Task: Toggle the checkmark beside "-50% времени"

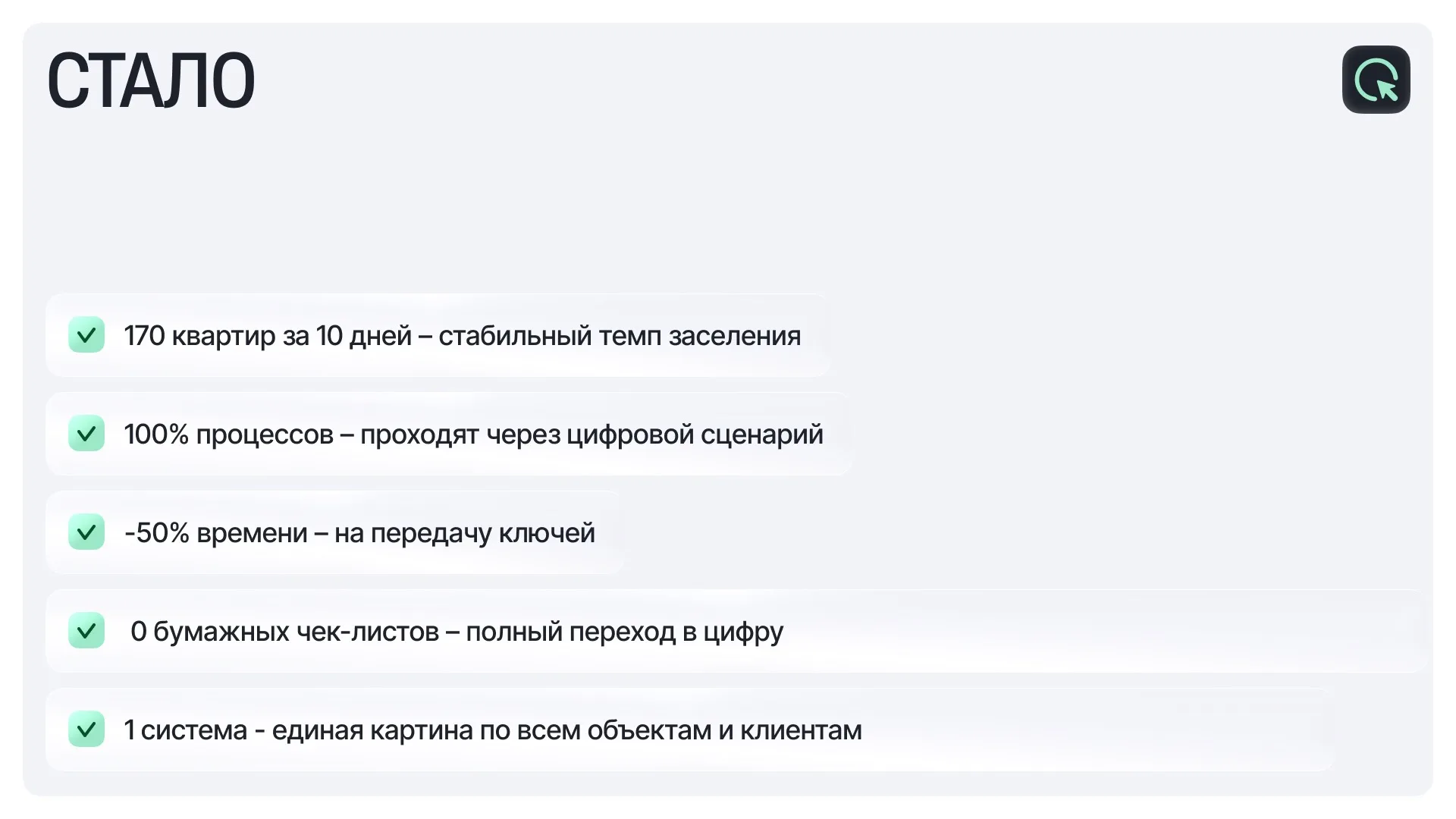Action: click(86, 532)
